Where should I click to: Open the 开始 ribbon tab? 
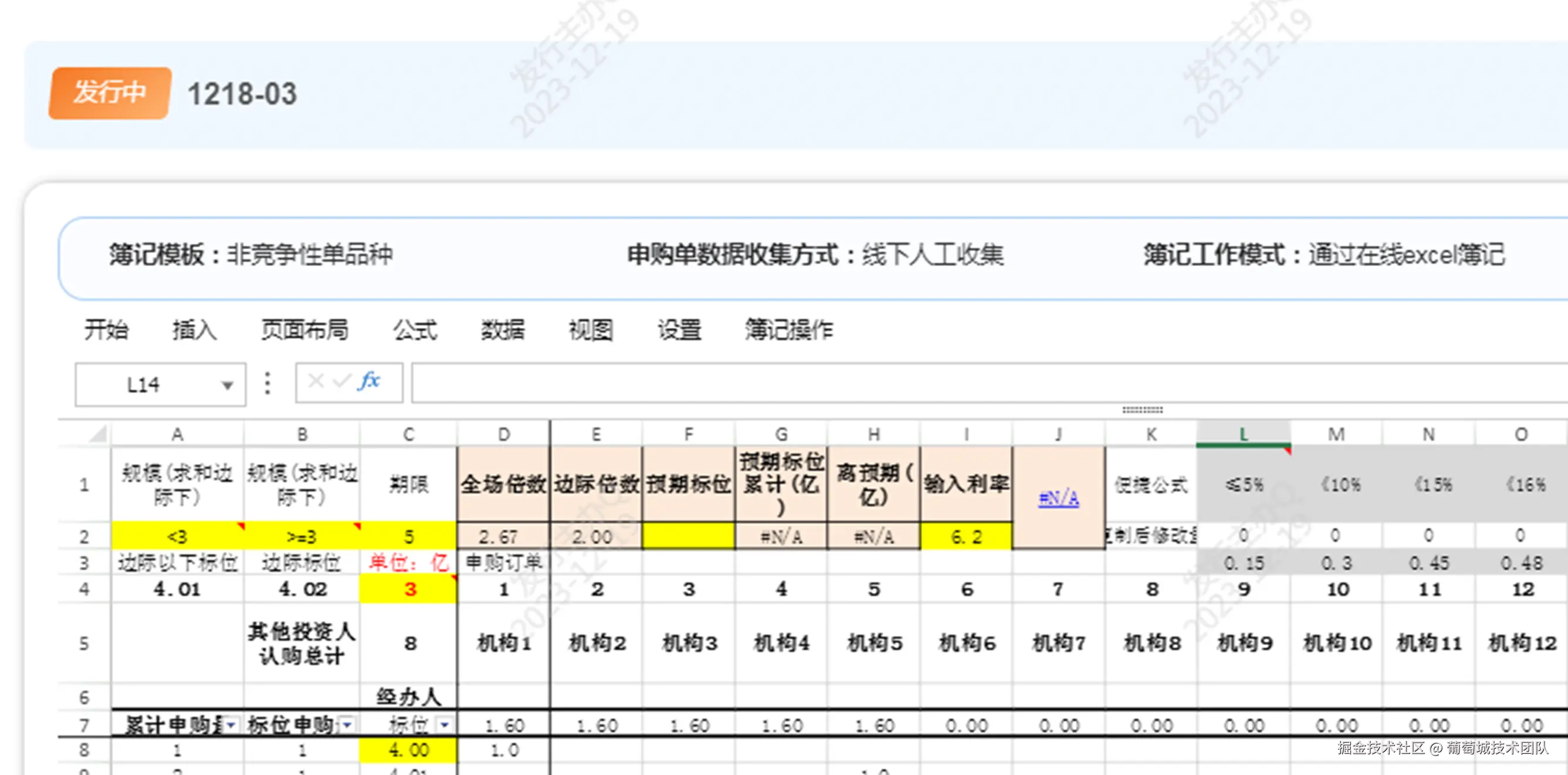click(x=106, y=329)
